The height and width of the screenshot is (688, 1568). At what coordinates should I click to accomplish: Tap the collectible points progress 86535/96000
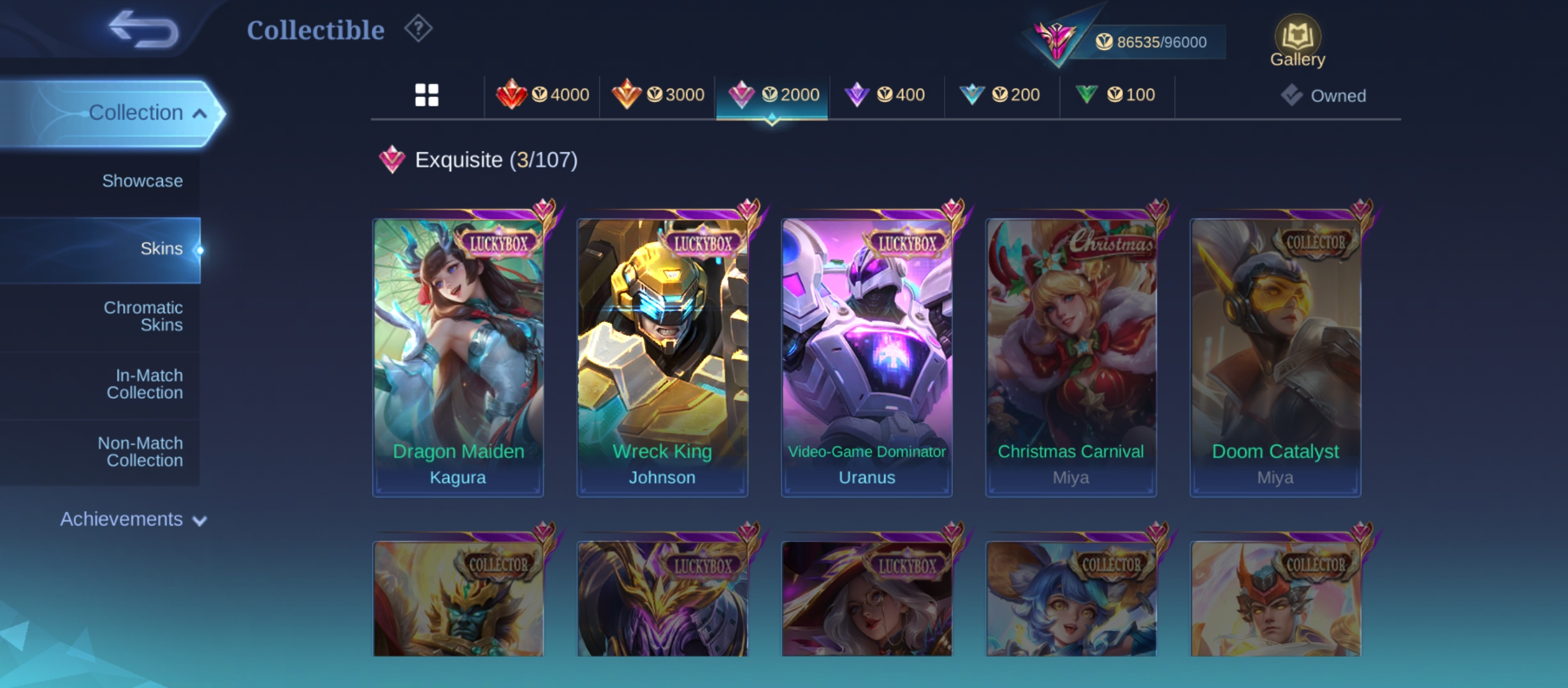(1151, 42)
